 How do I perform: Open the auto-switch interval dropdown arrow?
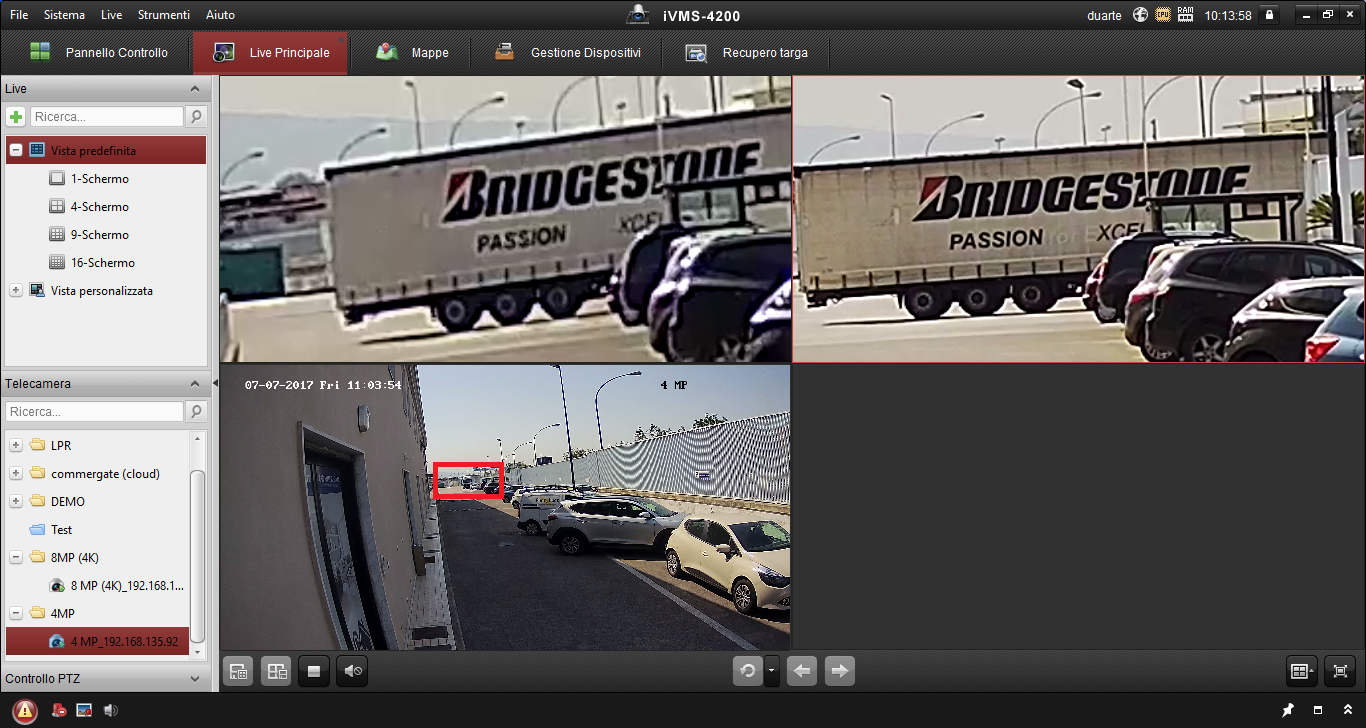pos(772,671)
